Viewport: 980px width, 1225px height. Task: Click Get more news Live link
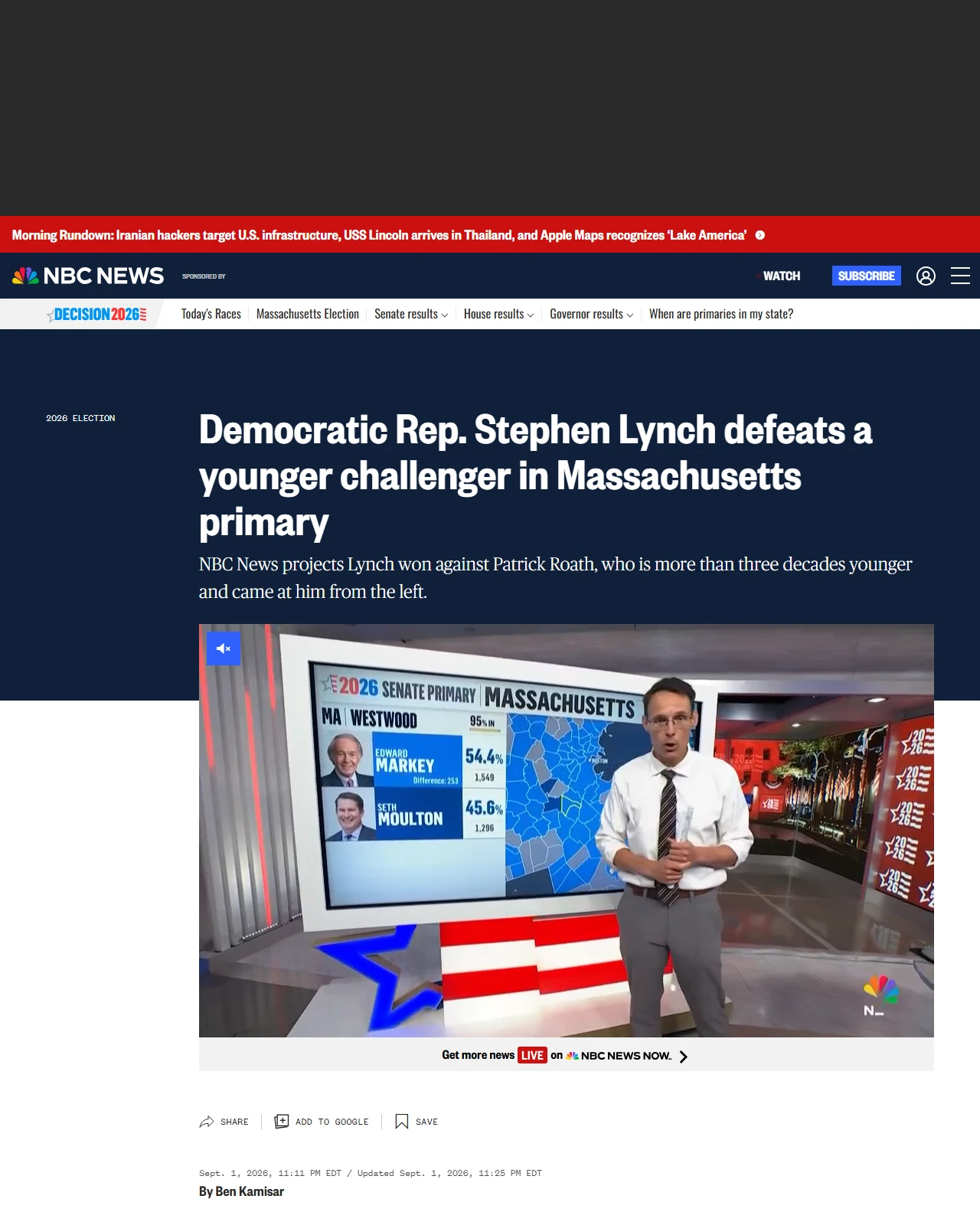pos(565,1055)
